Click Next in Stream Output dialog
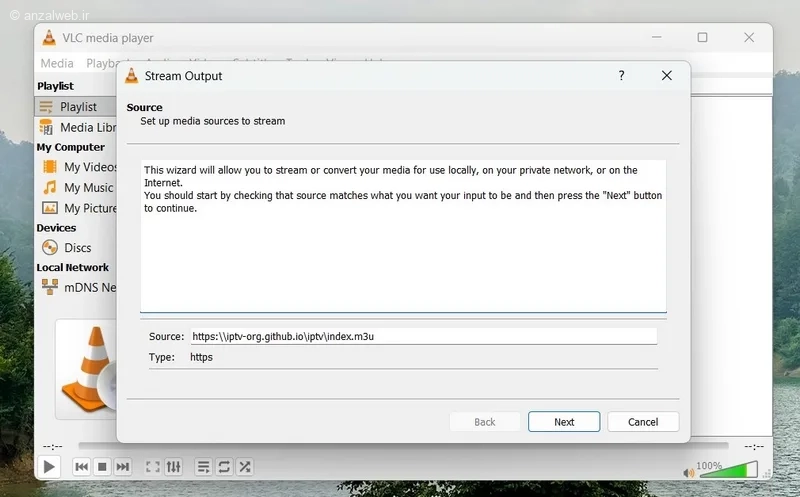 [564, 421]
